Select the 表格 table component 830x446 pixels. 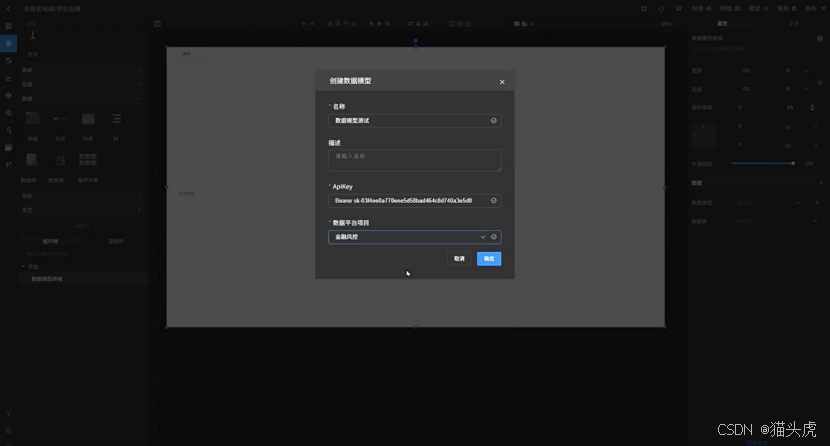pyautogui.click(x=32, y=125)
